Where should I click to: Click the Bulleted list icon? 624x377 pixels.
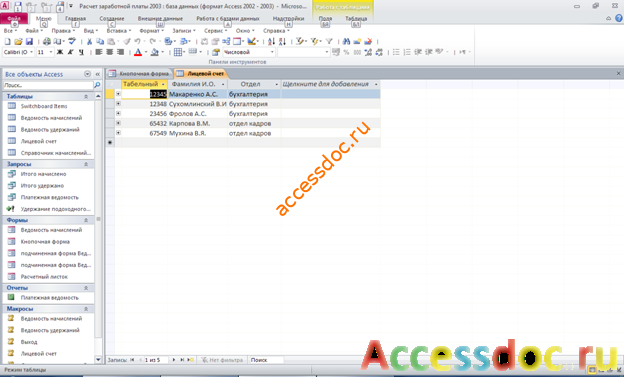pos(396,52)
